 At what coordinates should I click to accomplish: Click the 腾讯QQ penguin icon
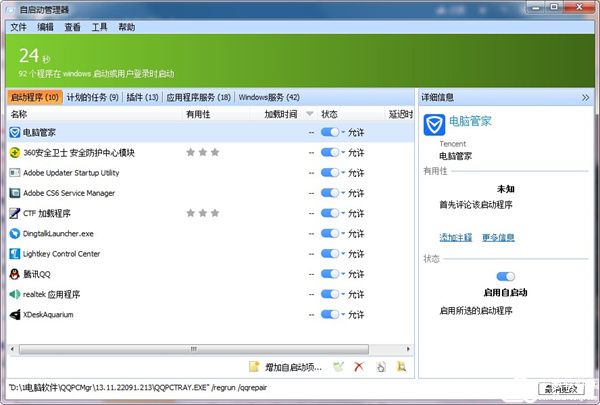15,274
